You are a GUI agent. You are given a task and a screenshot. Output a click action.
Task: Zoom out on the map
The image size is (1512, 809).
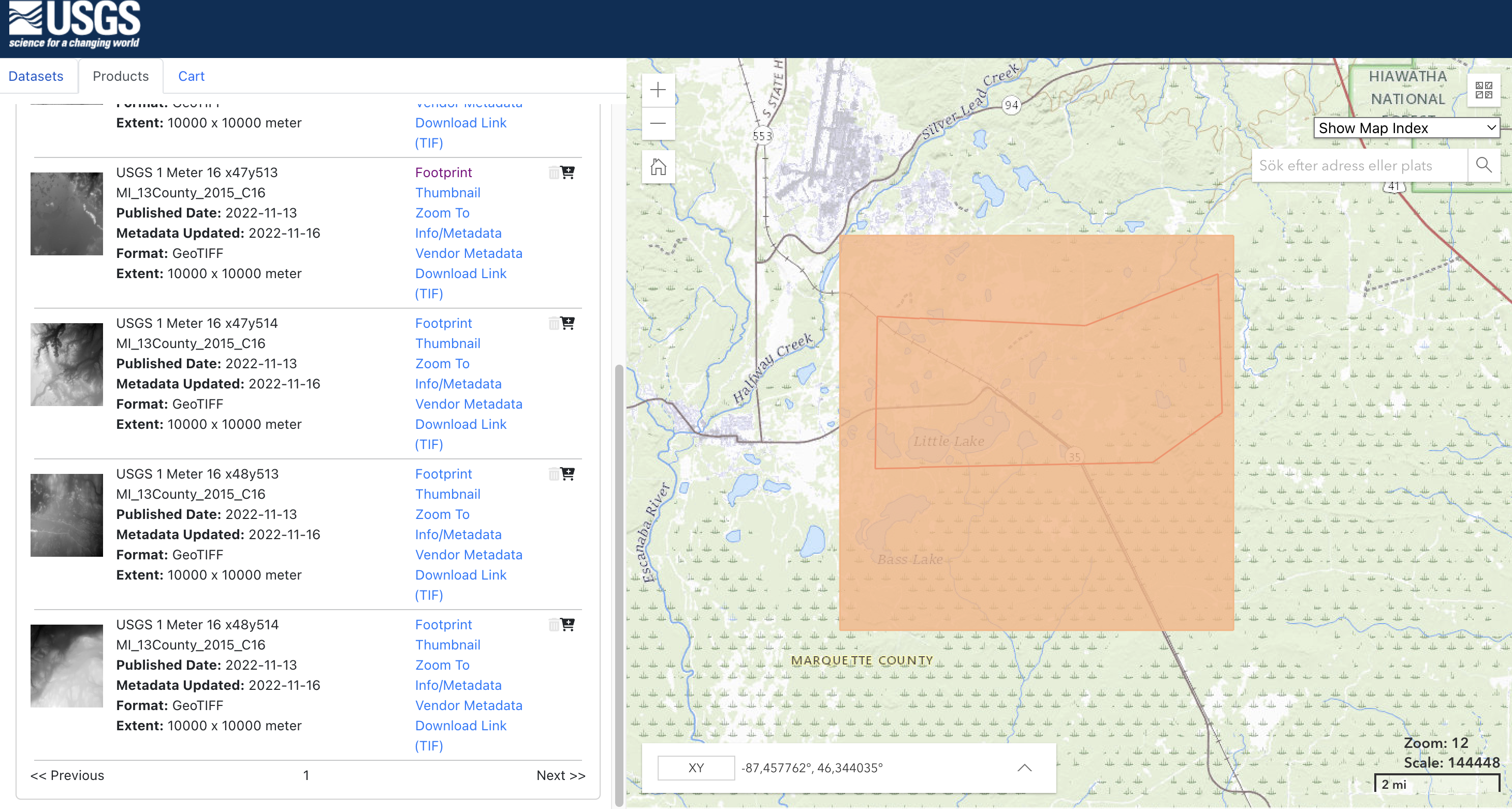(x=658, y=123)
